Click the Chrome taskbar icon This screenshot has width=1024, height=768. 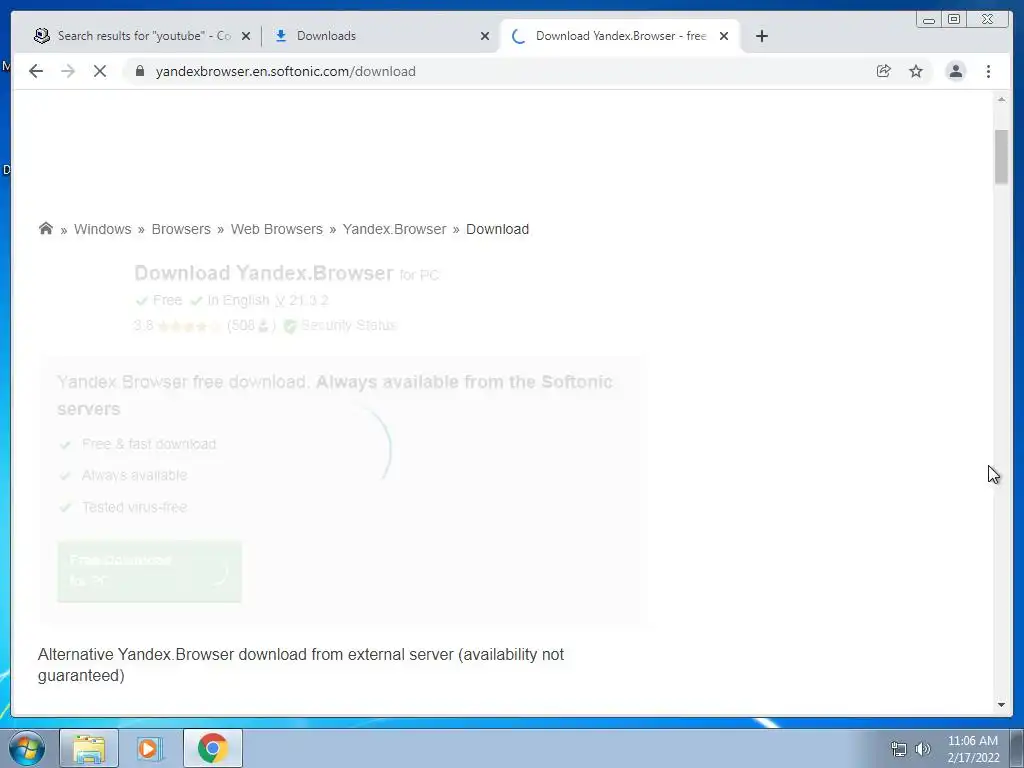[x=213, y=748]
